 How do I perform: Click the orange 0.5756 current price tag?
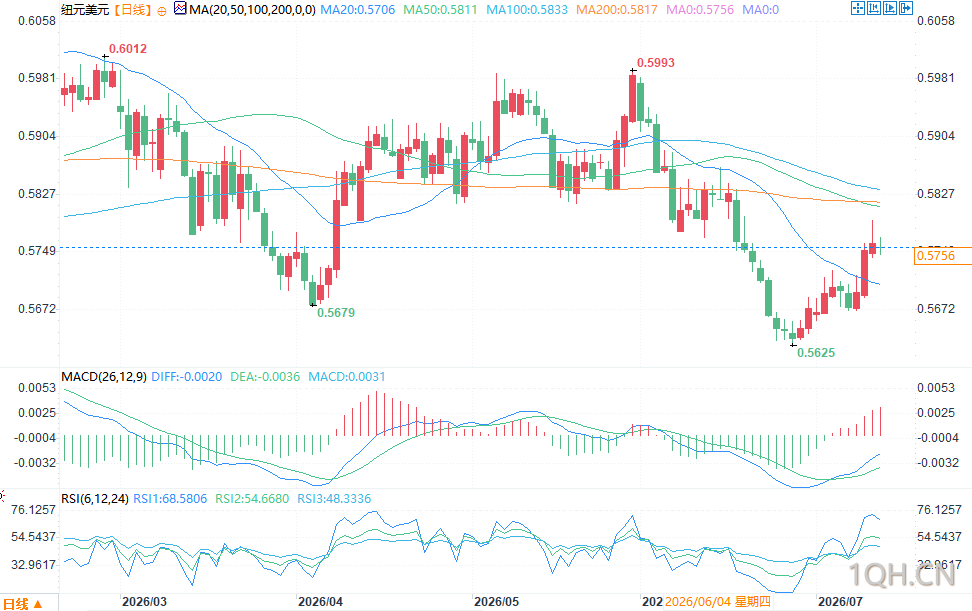[943, 256]
